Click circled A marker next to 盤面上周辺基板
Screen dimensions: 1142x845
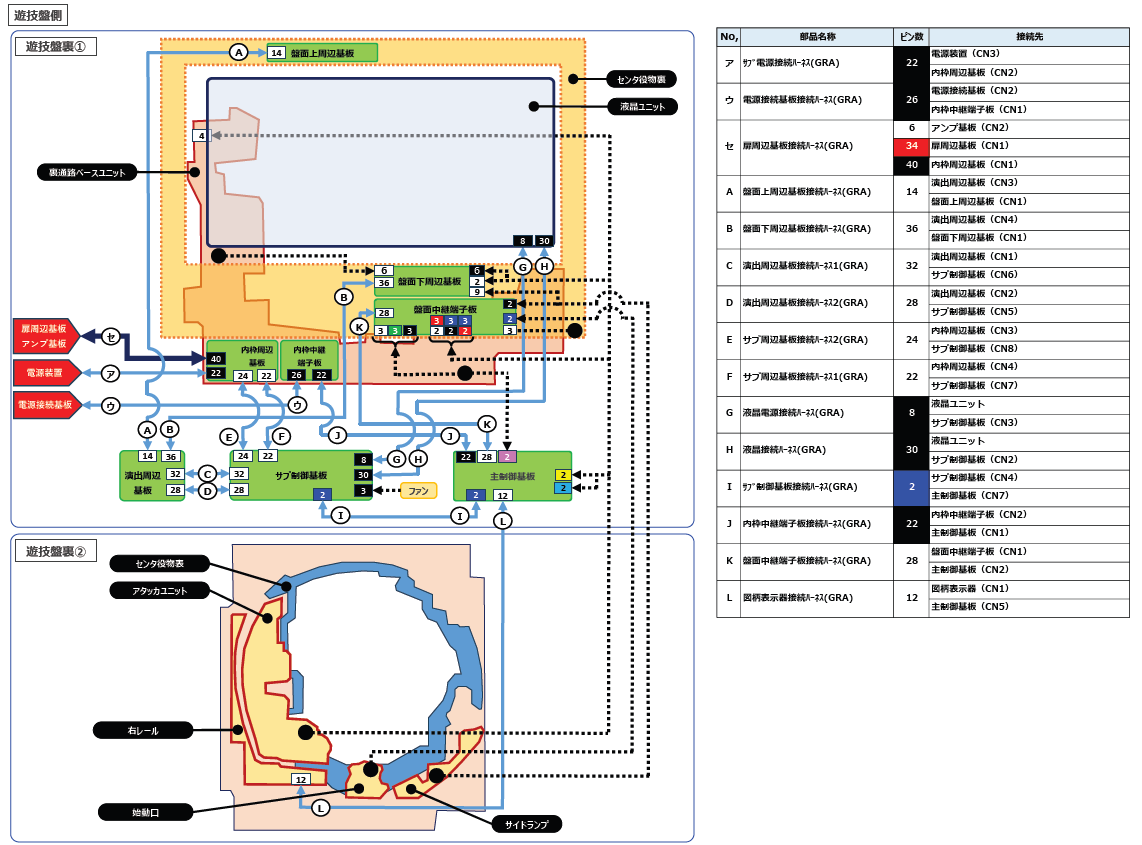tap(239, 52)
